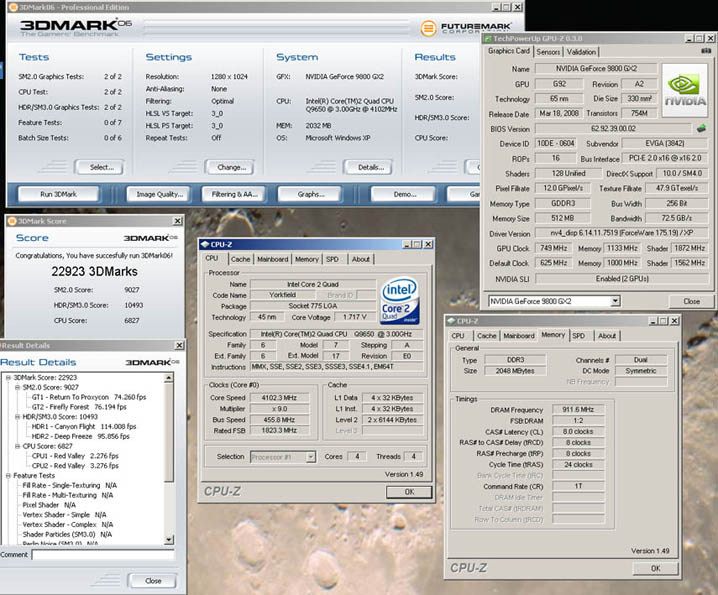Select the CPU1 - Red Valley row
This screenshot has height=595, width=718.
pos(75,456)
